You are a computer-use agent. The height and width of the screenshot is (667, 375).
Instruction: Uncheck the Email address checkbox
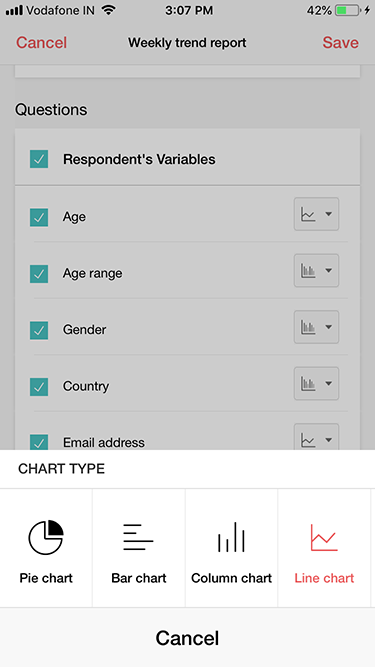pyautogui.click(x=39, y=442)
